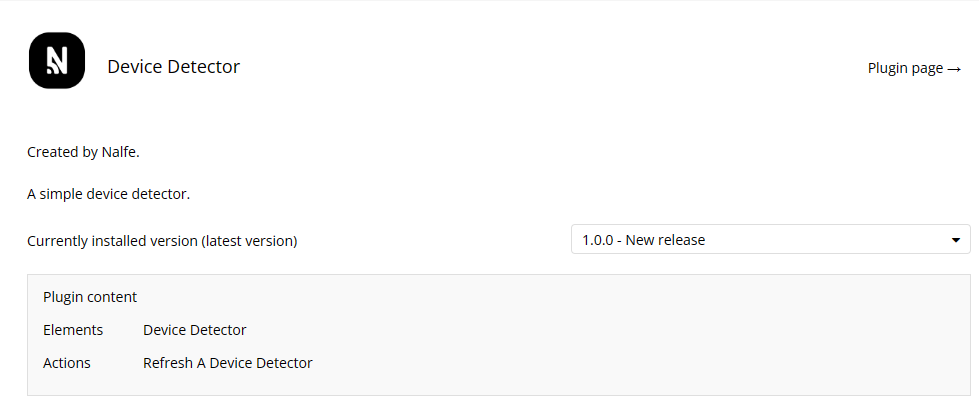
Task: Click empty area of Plugin content panel
Action: tap(650, 340)
